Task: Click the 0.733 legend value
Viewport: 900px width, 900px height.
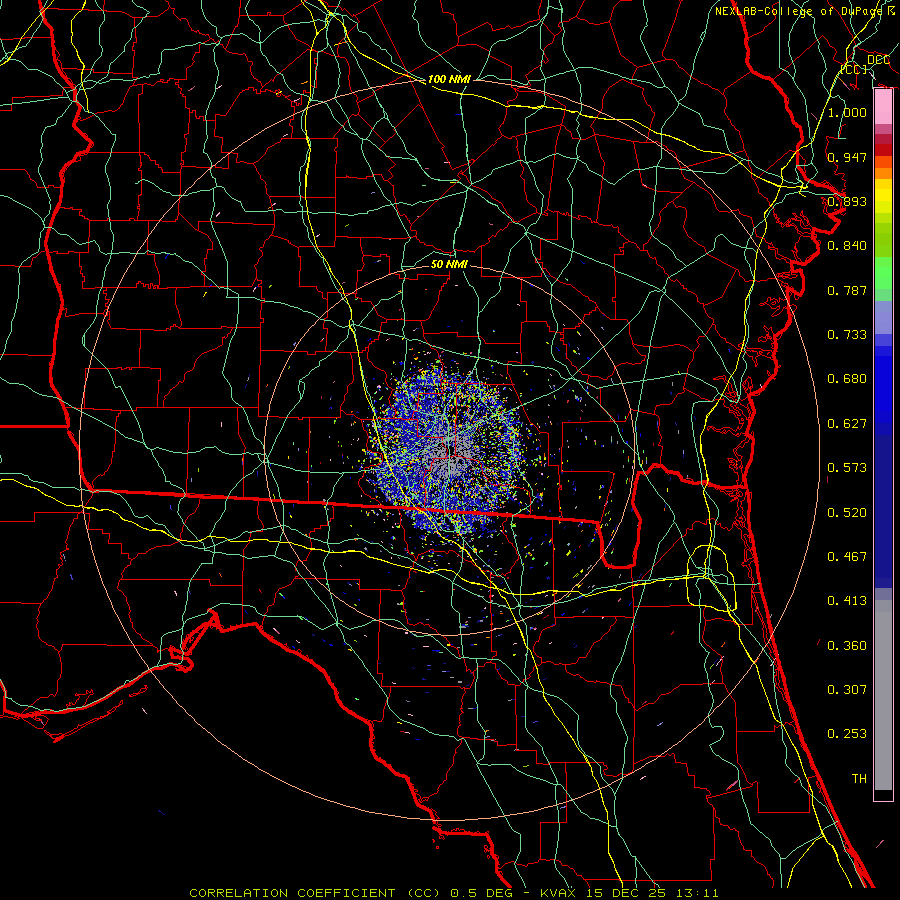Action: click(x=847, y=335)
